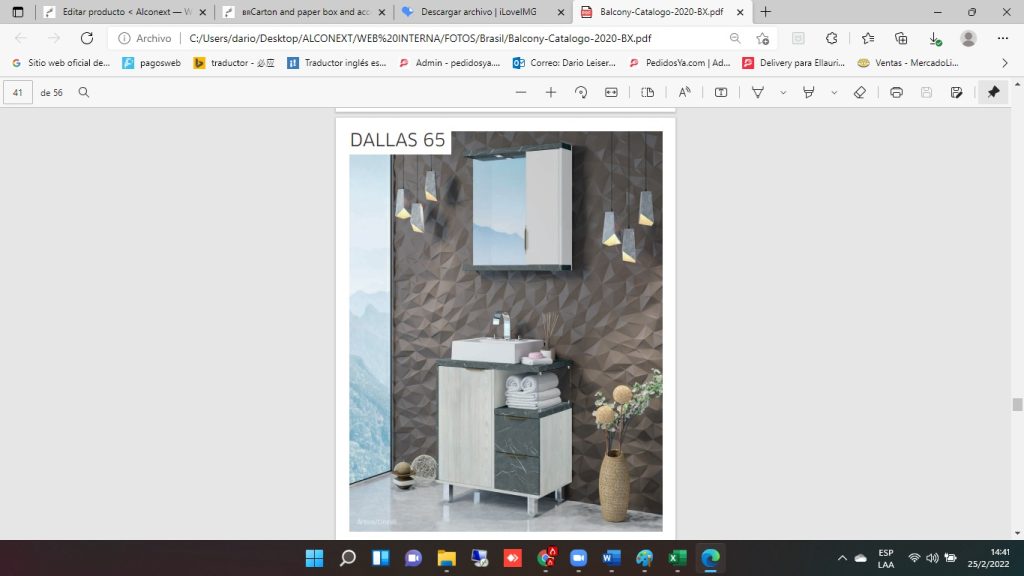Open the browser zoom indicator in address bar

click(735, 39)
